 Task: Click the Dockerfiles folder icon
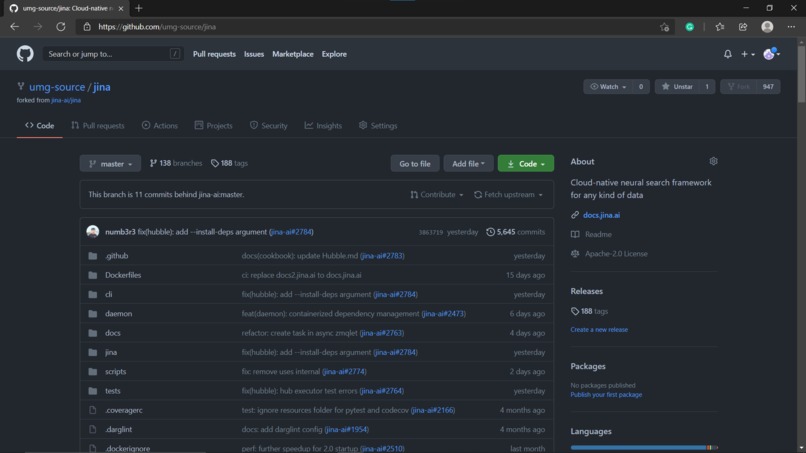pyautogui.click(x=93, y=275)
